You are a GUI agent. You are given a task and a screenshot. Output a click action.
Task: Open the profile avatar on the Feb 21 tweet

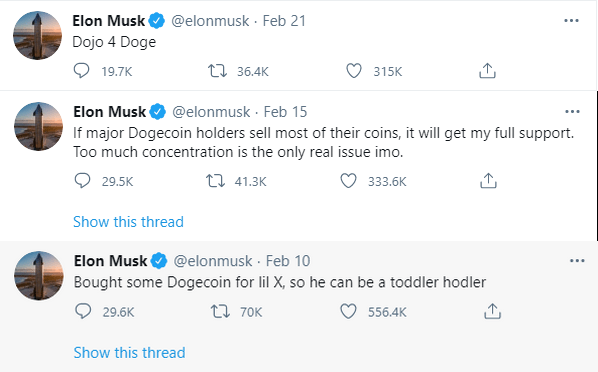[37, 35]
